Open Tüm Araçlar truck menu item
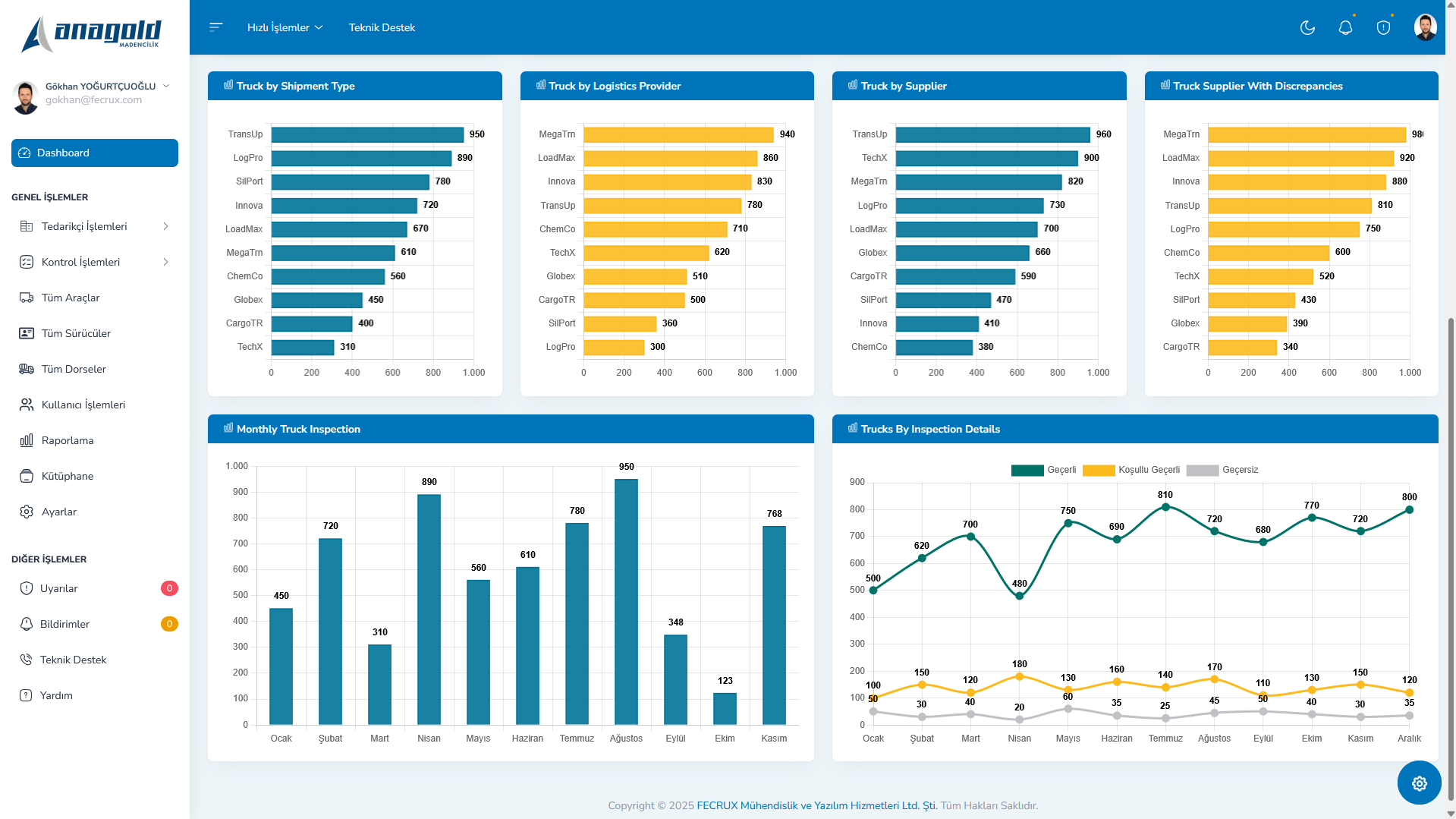This screenshot has width=1456, height=819. [71, 298]
